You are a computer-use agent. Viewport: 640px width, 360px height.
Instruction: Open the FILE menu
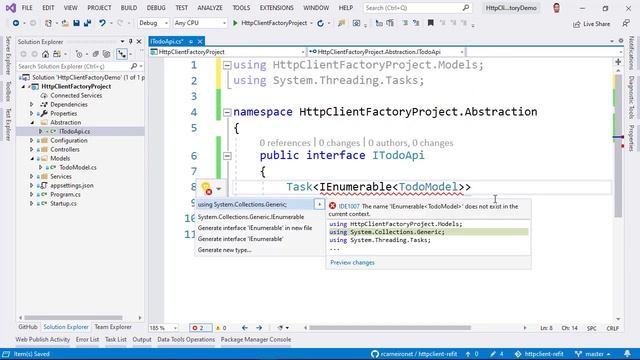click(27, 8)
